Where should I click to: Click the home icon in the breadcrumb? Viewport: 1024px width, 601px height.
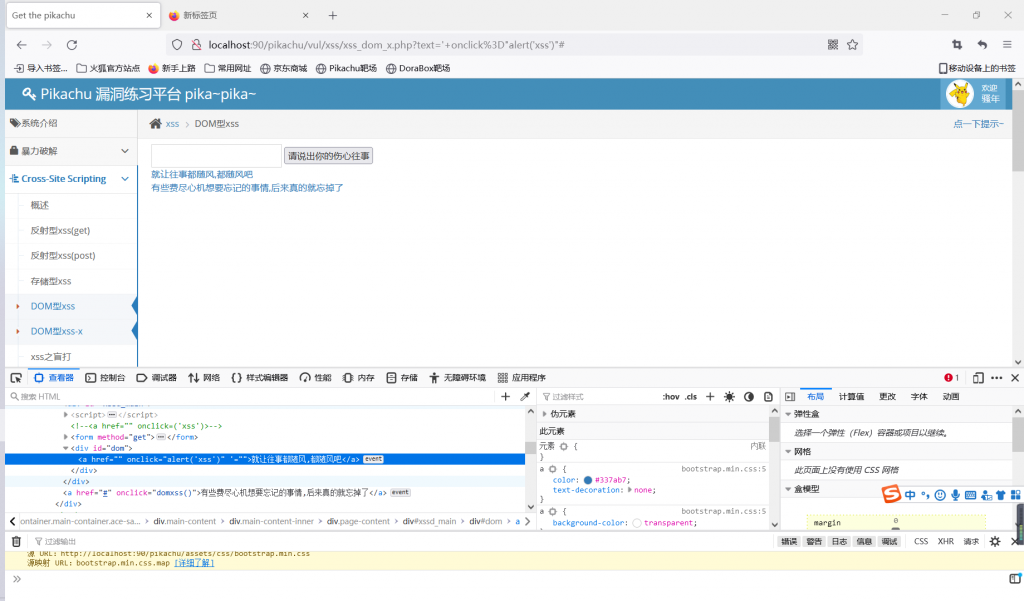click(155, 124)
